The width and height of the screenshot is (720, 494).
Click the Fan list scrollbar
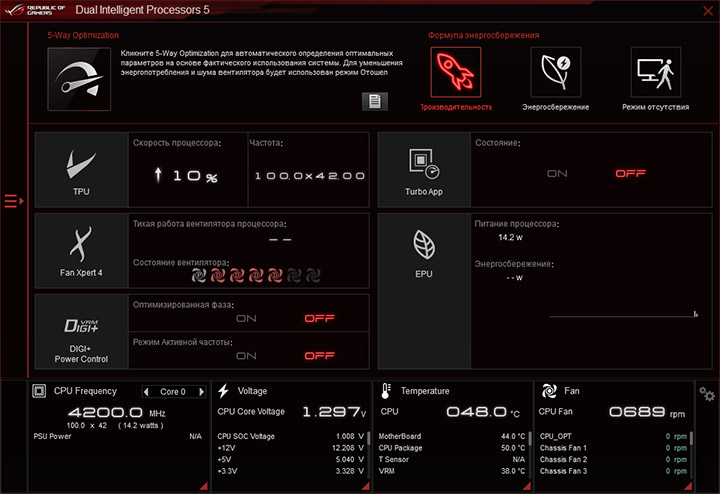691,438
